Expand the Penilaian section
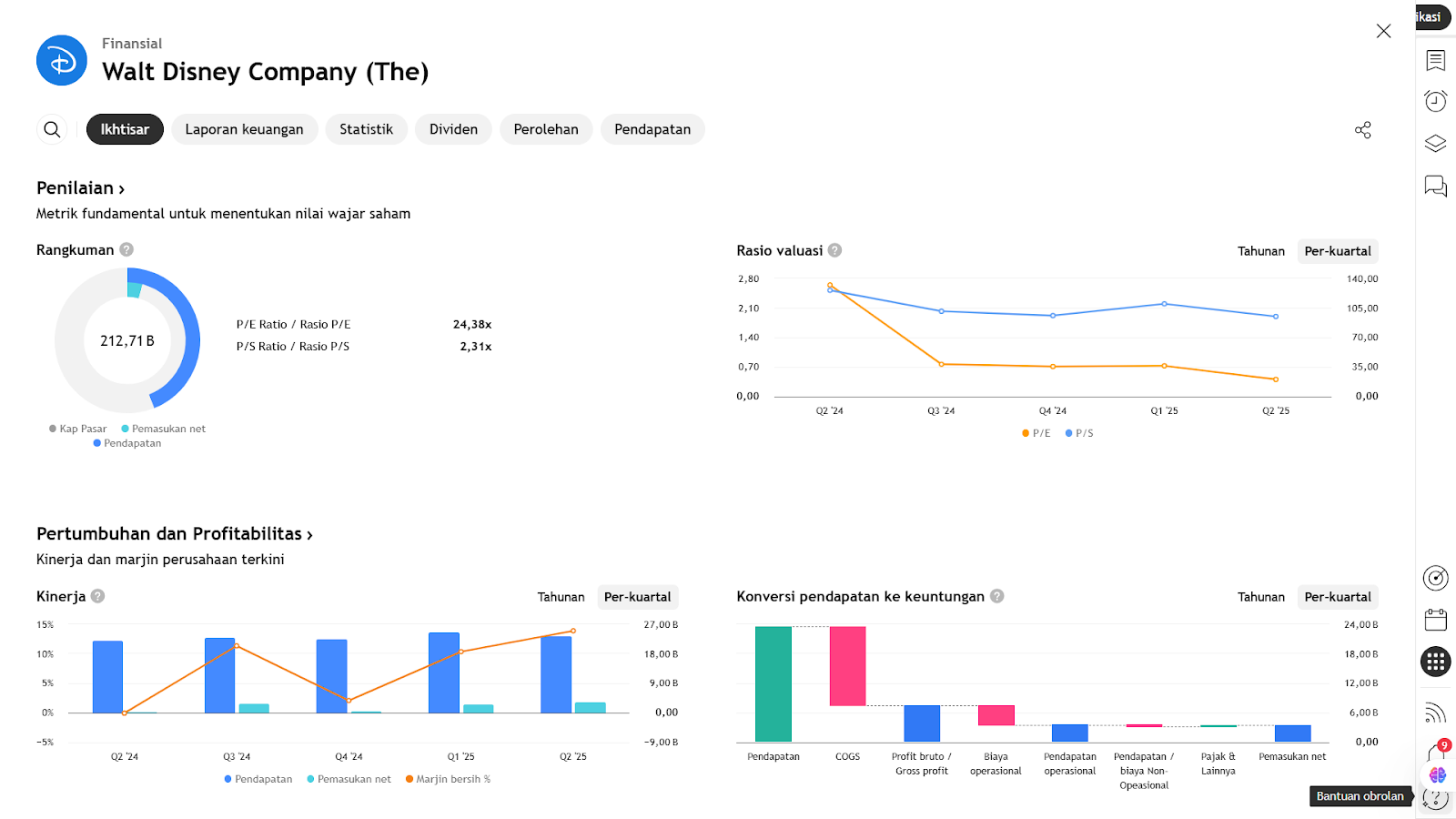Image resolution: width=1456 pixels, height=819 pixels. (x=81, y=188)
